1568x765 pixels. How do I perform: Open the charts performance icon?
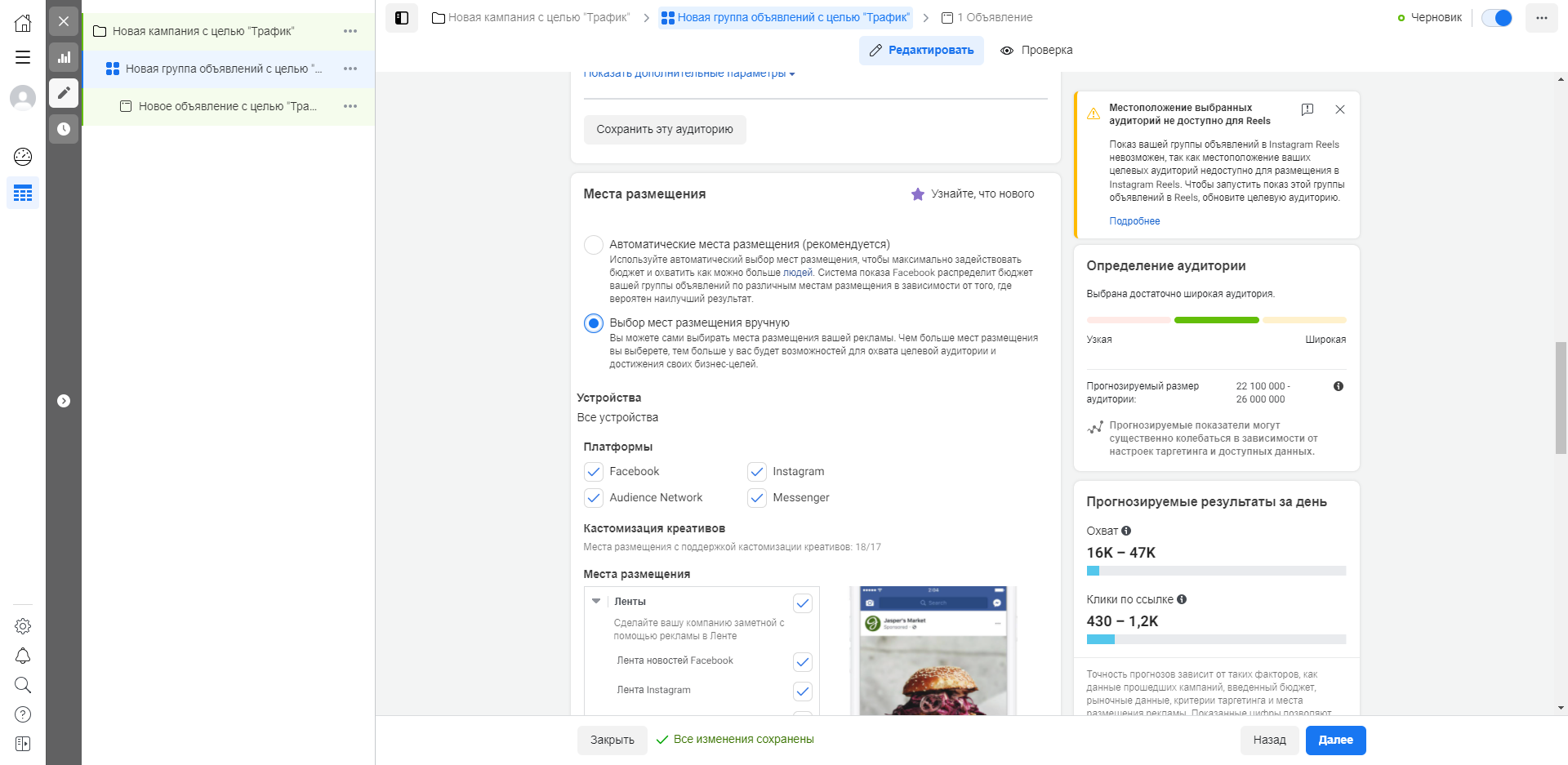[64, 57]
